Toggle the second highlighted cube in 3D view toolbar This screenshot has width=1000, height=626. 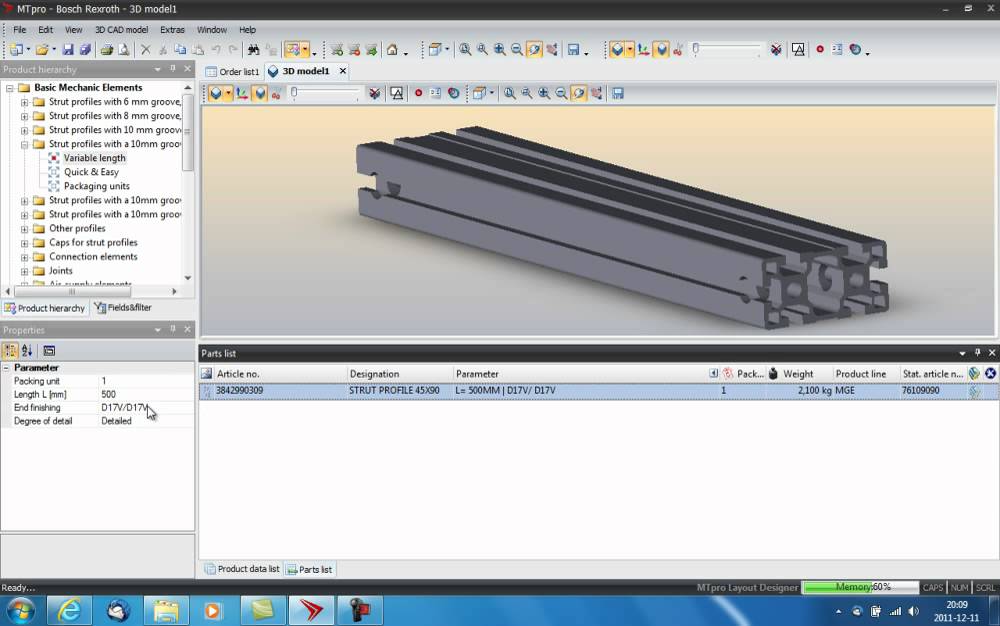pos(260,94)
